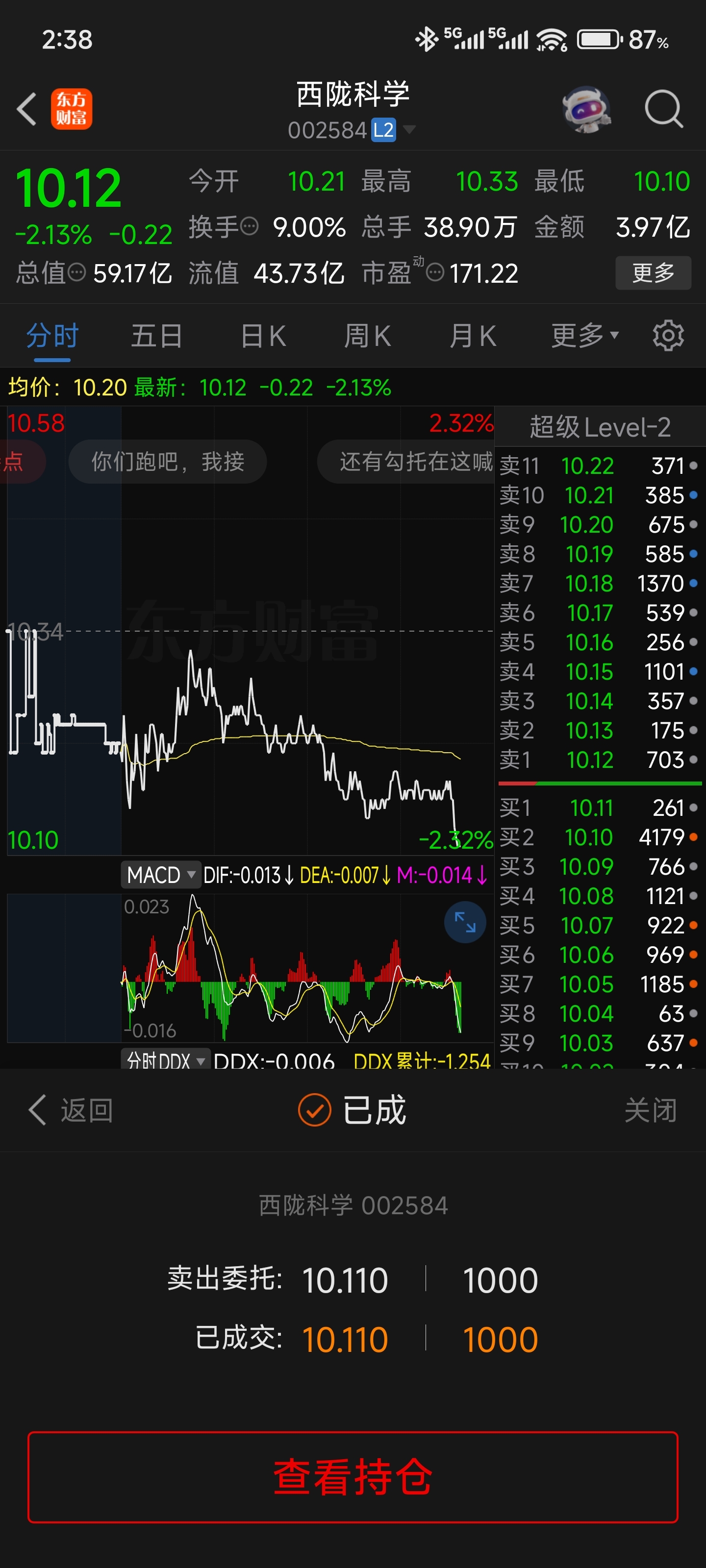Tap the MACD histogram chart
This screenshot has height=1568, width=706.
[251, 968]
